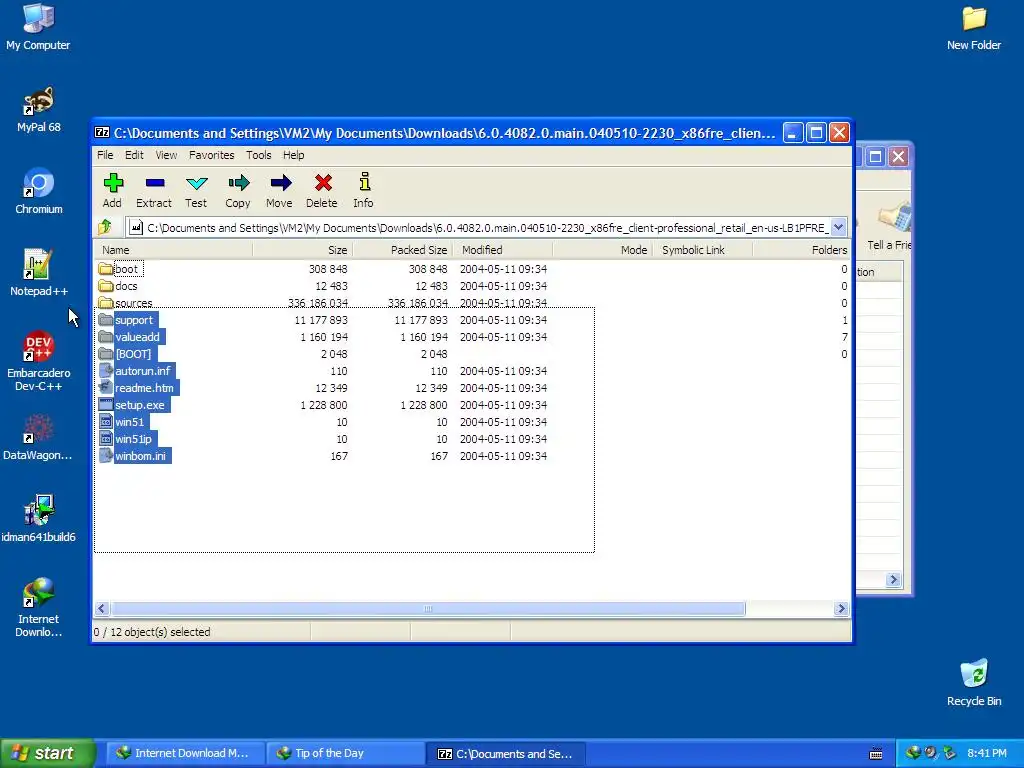Click the horizontal scrollbar thumb
Image resolution: width=1024 pixels, height=768 pixels.
pyautogui.click(x=428, y=609)
